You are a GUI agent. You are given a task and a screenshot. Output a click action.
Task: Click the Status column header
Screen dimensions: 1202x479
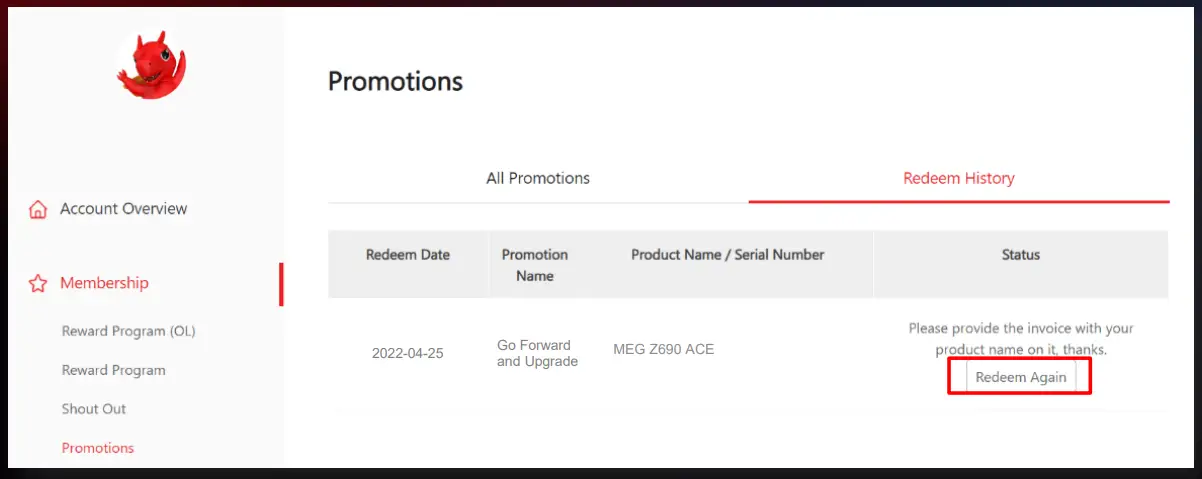tap(1020, 255)
